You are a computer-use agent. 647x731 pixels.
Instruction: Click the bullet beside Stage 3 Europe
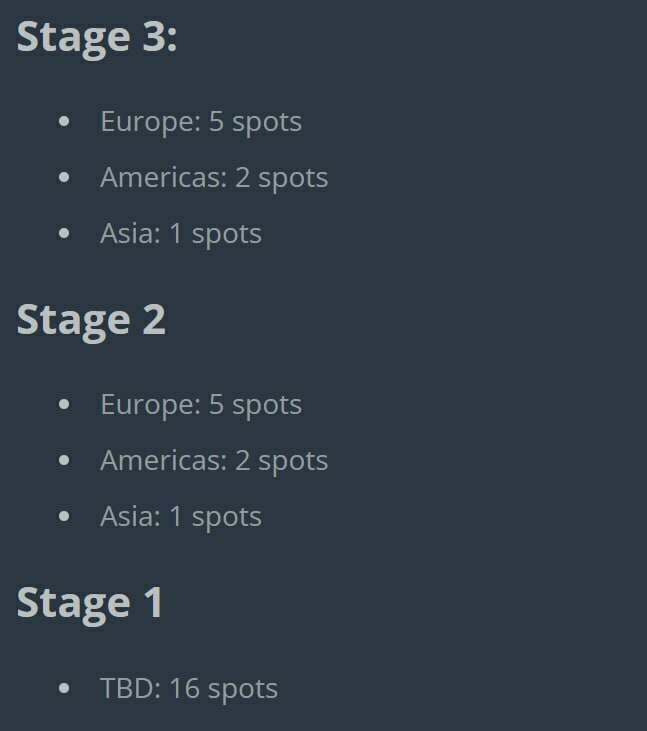click(x=65, y=122)
